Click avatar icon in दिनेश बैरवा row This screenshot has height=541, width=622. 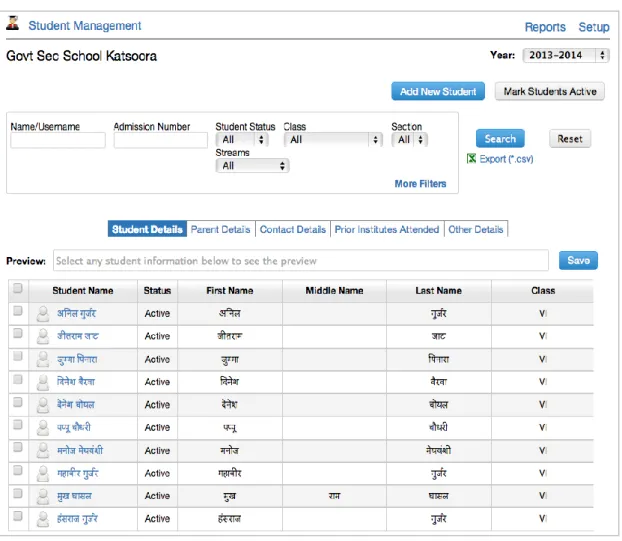click(x=43, y=382)
